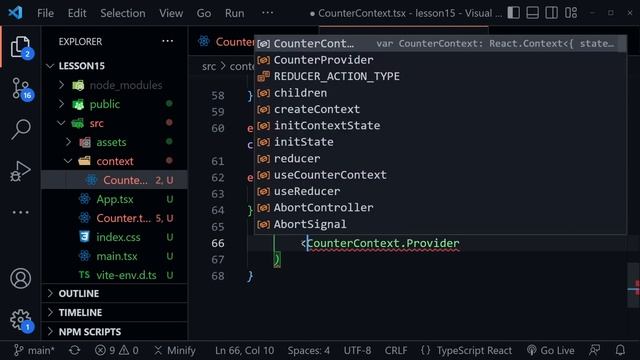Click the main* branch indicator
This screenshot has height=360, width=640.
click(34, 350)
